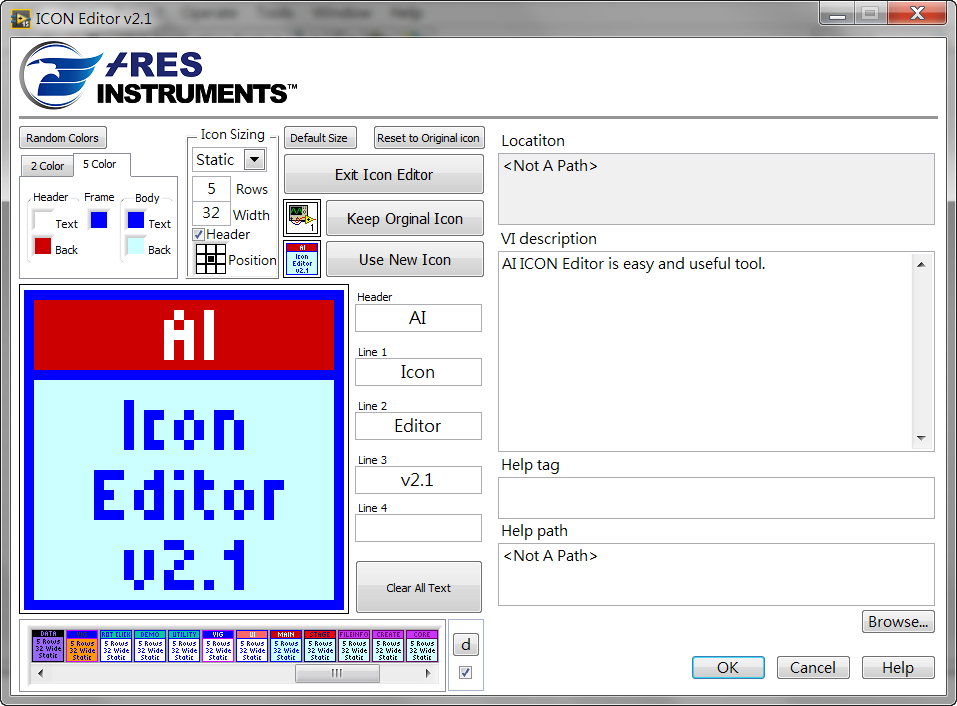The height and width of the screenshot is (706, 957).
Task: Click the Exit Icon Editor button
Action: point(384,175)
